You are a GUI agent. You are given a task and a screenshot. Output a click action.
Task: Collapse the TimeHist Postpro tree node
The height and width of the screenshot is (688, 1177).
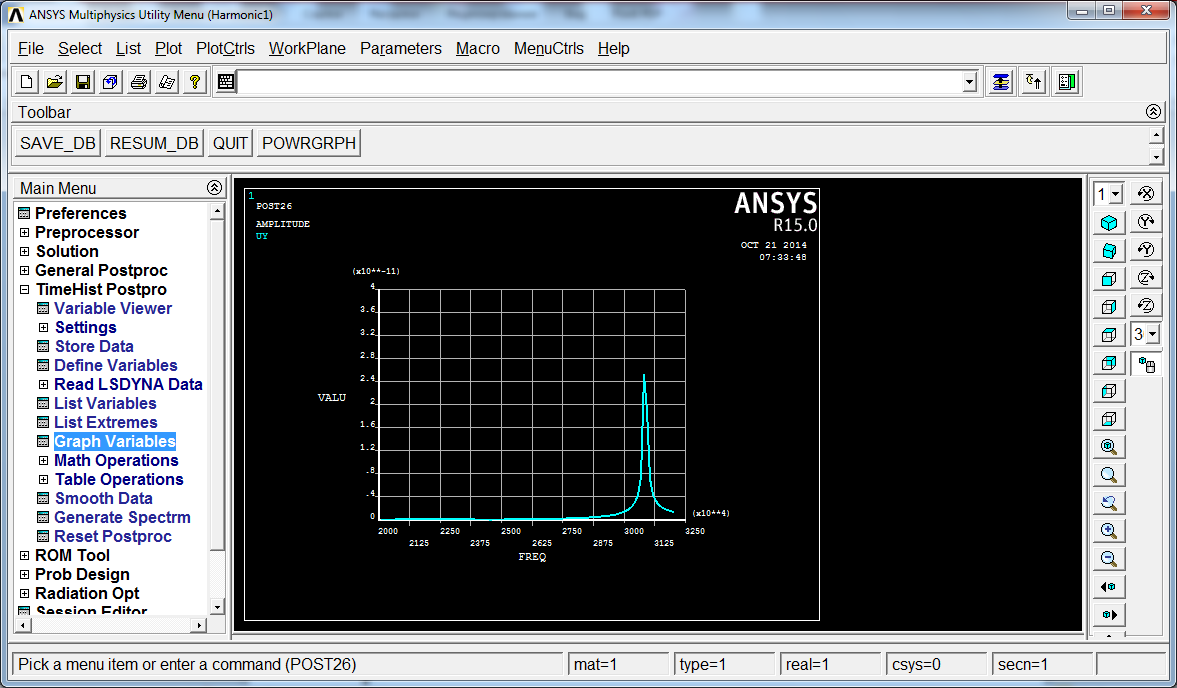point(24,290)
